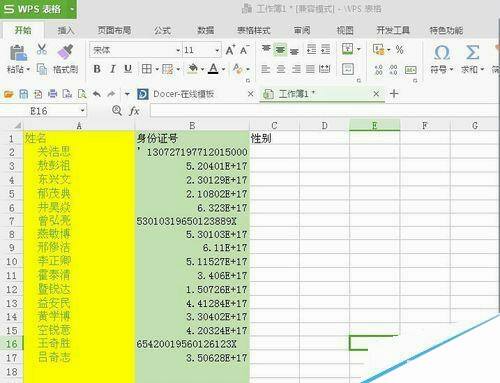Switch to the 插入 ribbon tab
Screen dimensions: 500x383
(x=66, y=31)
